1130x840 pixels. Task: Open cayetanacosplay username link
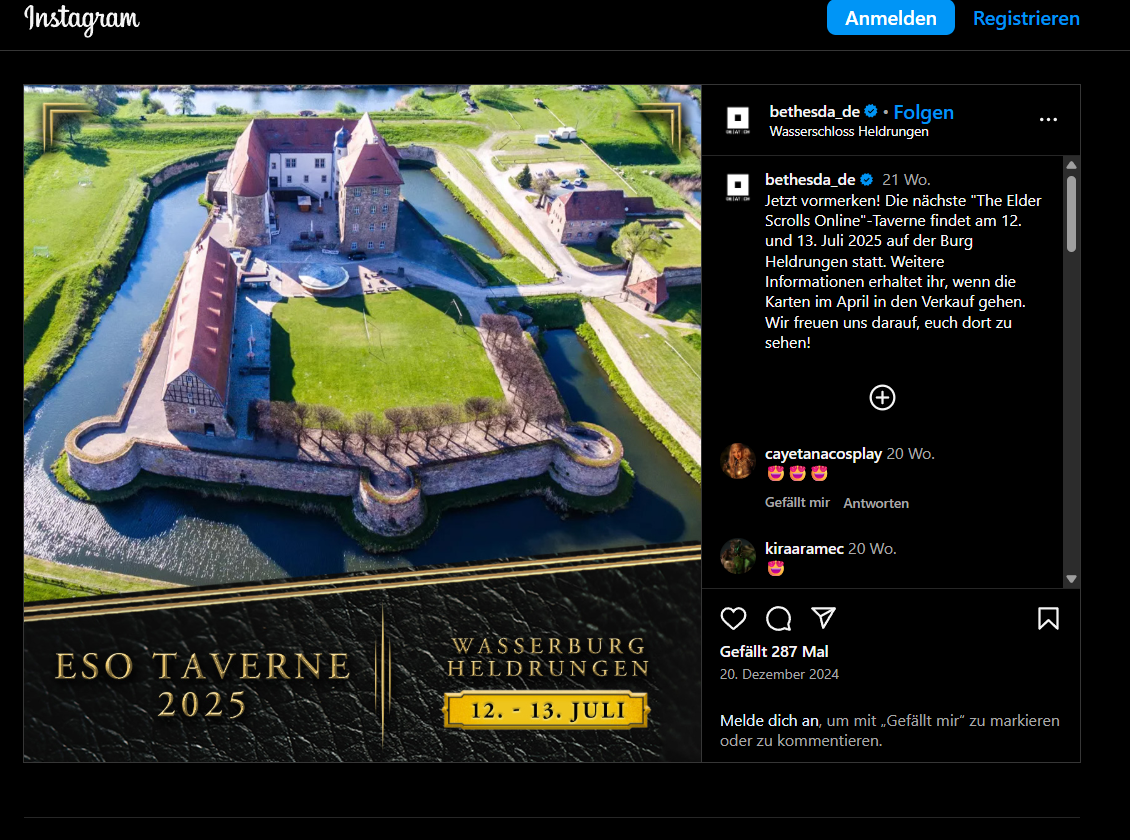(x=823, y=454)
